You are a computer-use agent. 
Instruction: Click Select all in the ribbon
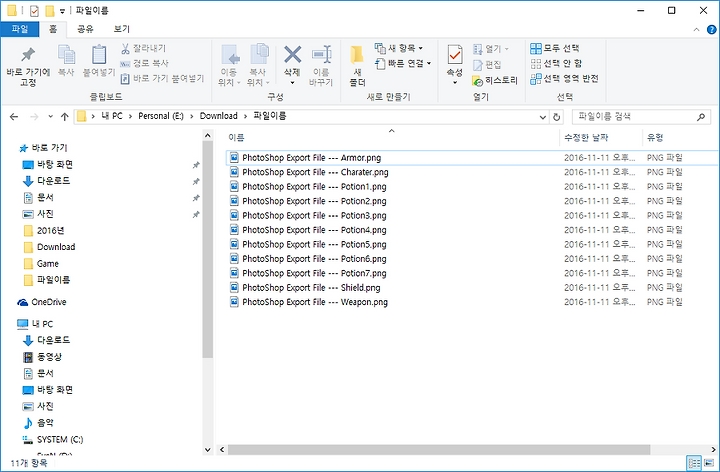click(x=555, y=48)
